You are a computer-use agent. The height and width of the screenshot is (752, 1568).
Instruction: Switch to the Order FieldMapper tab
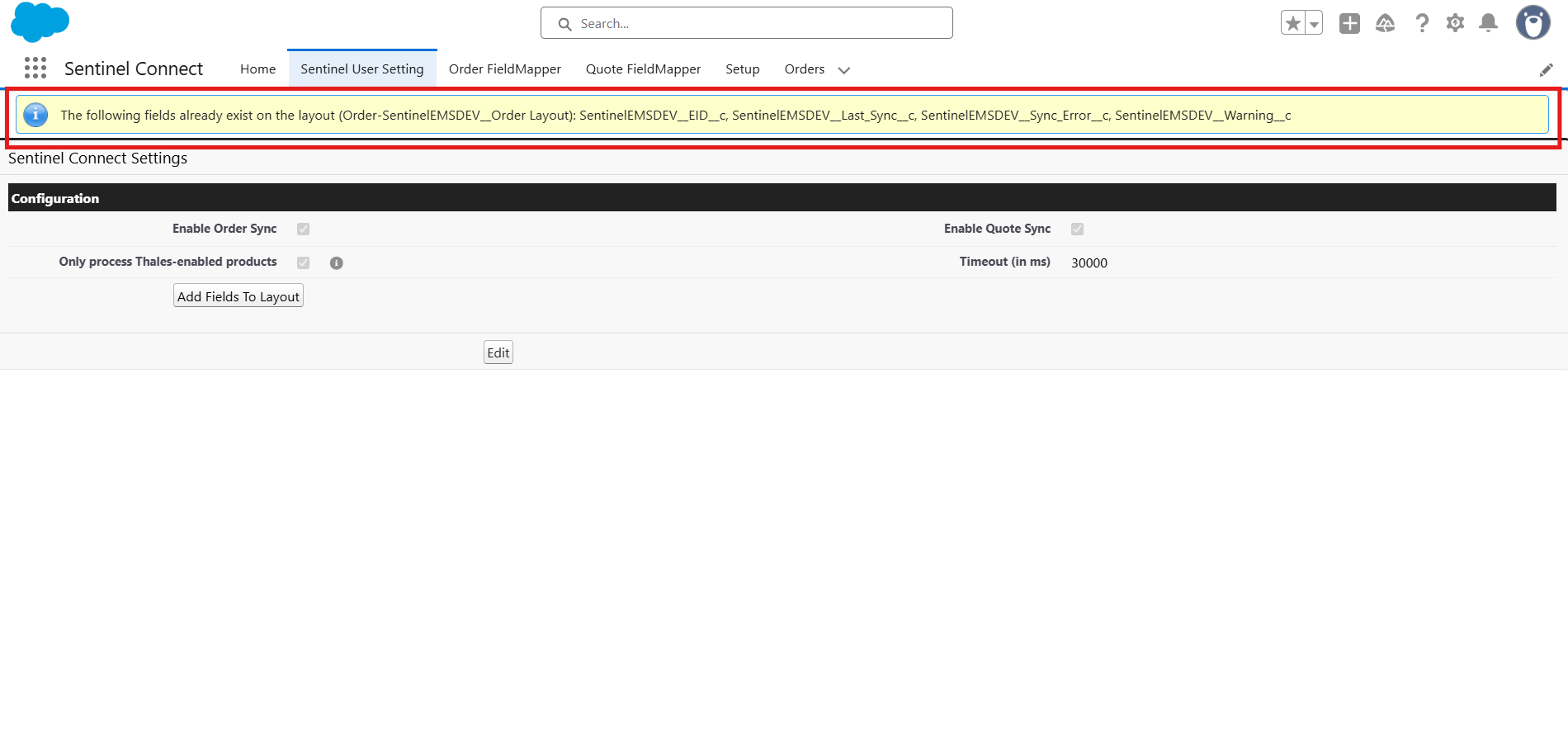pos(504,69)
